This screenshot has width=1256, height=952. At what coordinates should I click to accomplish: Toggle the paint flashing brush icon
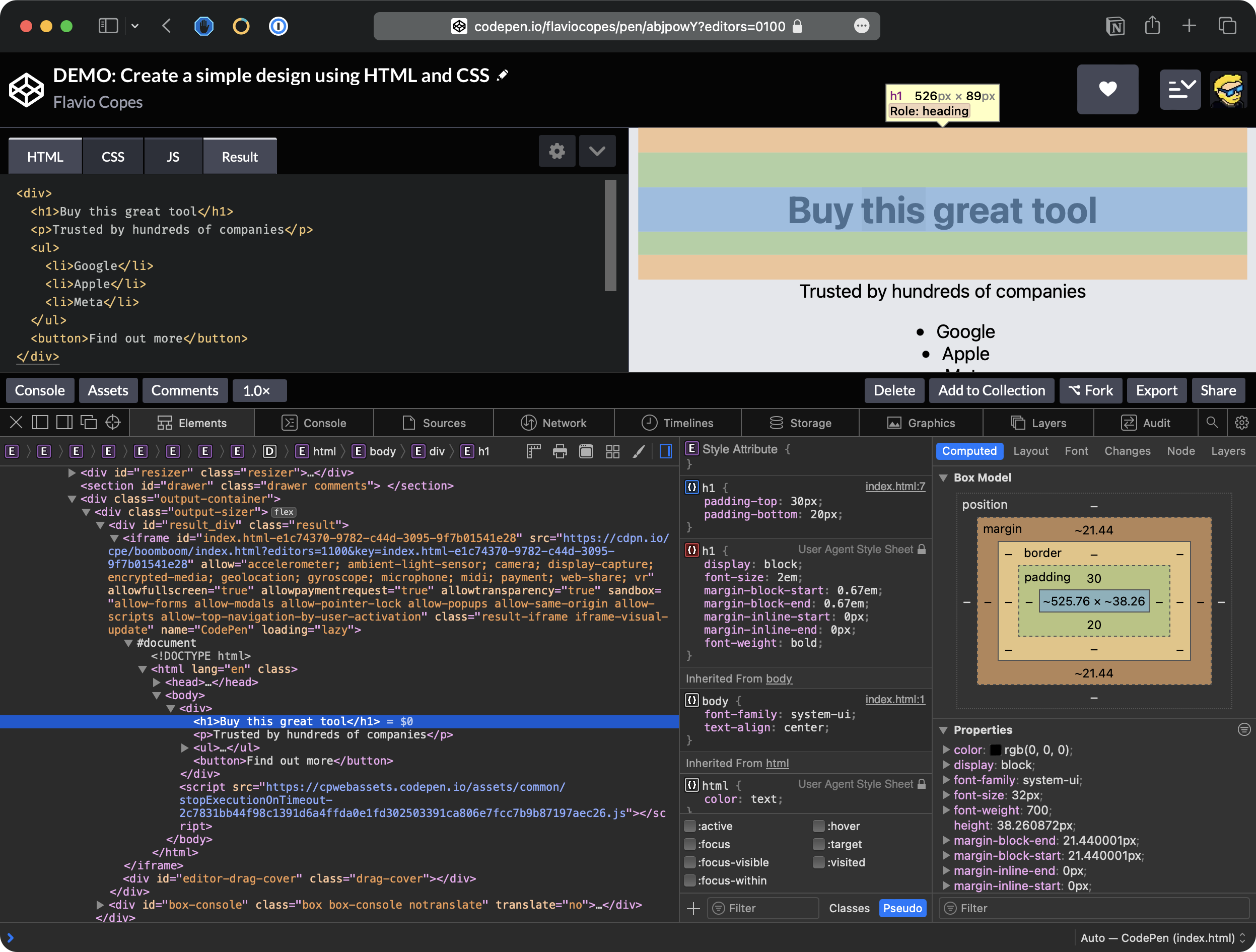click(x=639, y=452)
